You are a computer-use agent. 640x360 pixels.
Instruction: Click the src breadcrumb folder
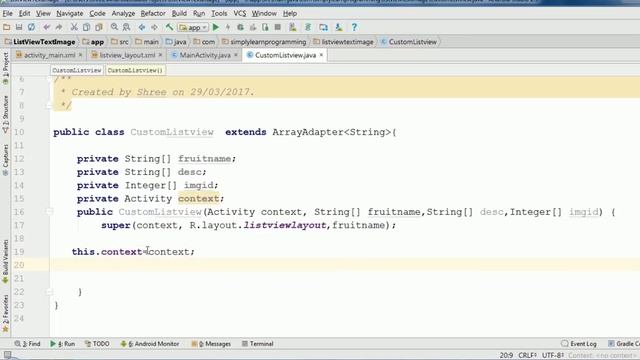coord(120,42)
